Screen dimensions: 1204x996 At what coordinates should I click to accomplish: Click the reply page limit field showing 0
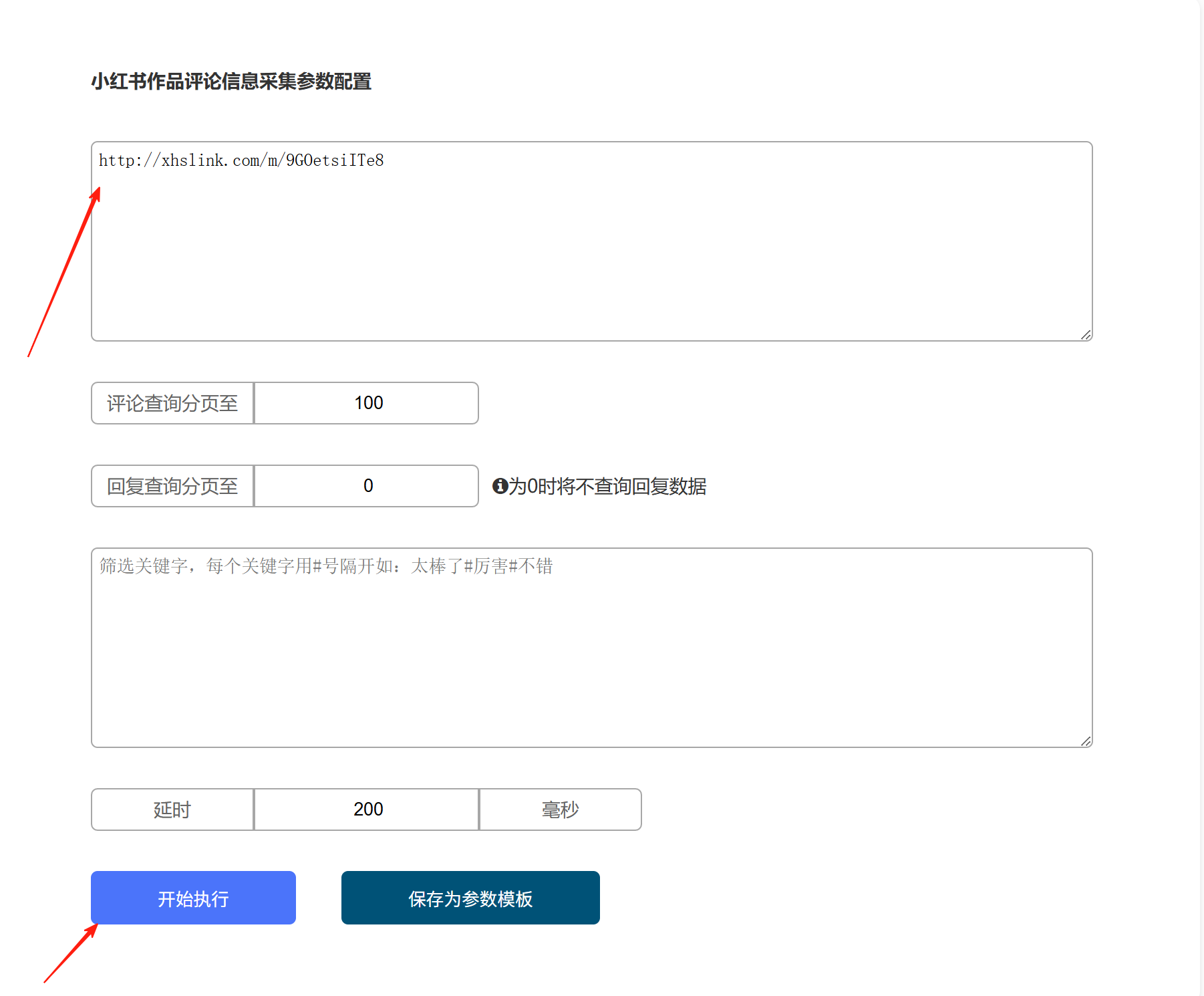tap(367, 486)
